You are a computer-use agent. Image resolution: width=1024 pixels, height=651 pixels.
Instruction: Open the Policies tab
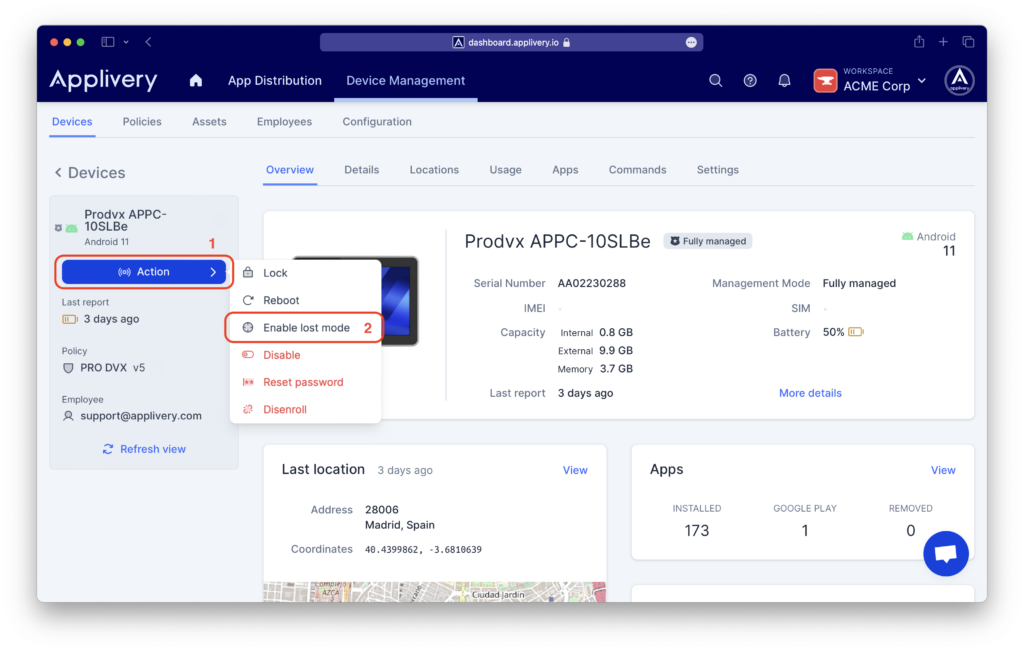coord(142,121)
